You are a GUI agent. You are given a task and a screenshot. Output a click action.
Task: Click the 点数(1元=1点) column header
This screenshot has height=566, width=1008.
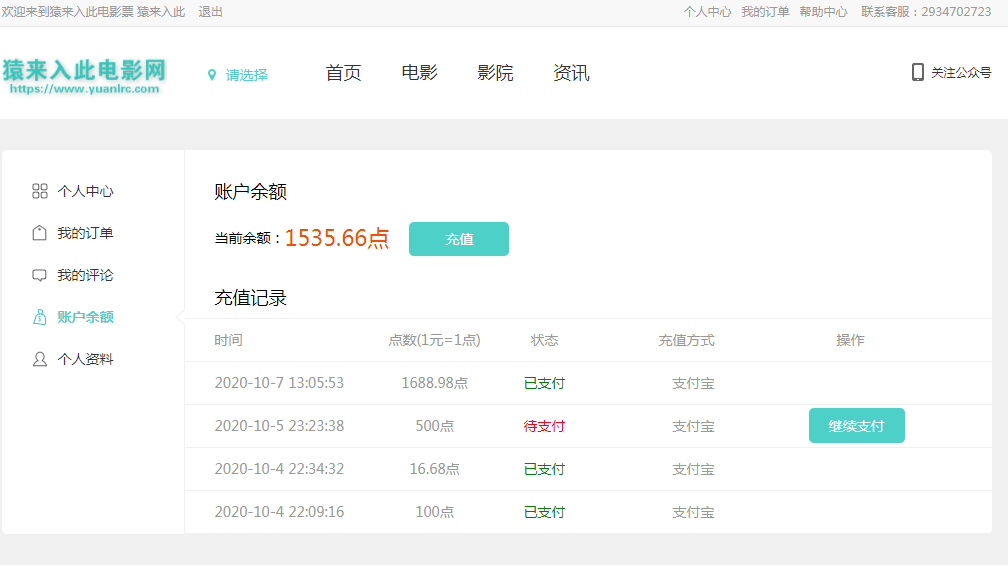434,340
